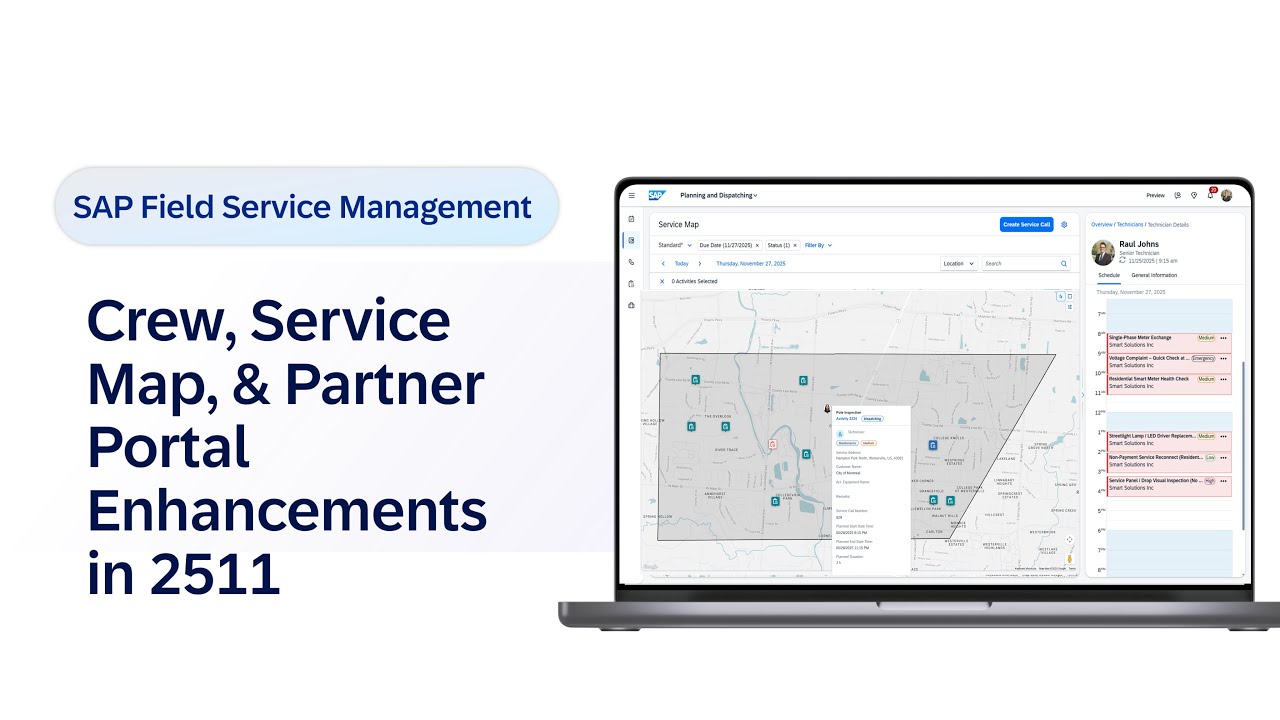Go to the previous day arrow
Image resolution: width=1280 pixels, height=720 pixels.
pos(663,264)
